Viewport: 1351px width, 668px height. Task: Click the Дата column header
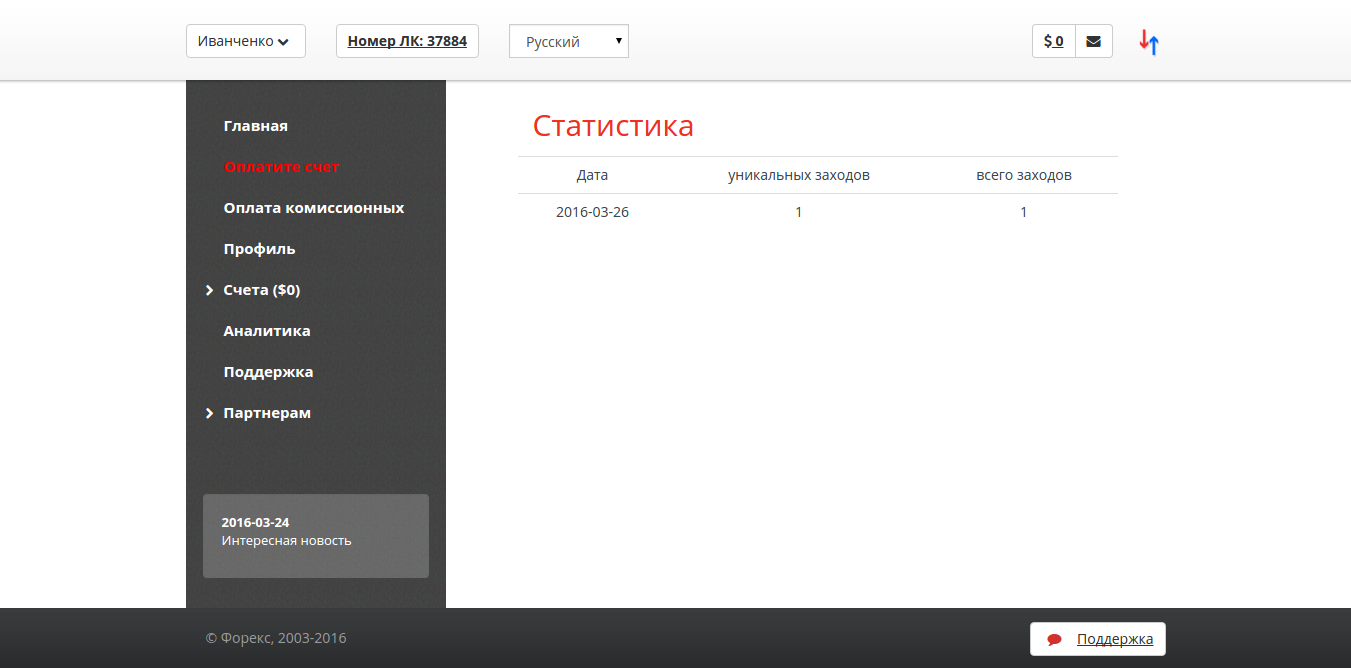coord(592,175)
